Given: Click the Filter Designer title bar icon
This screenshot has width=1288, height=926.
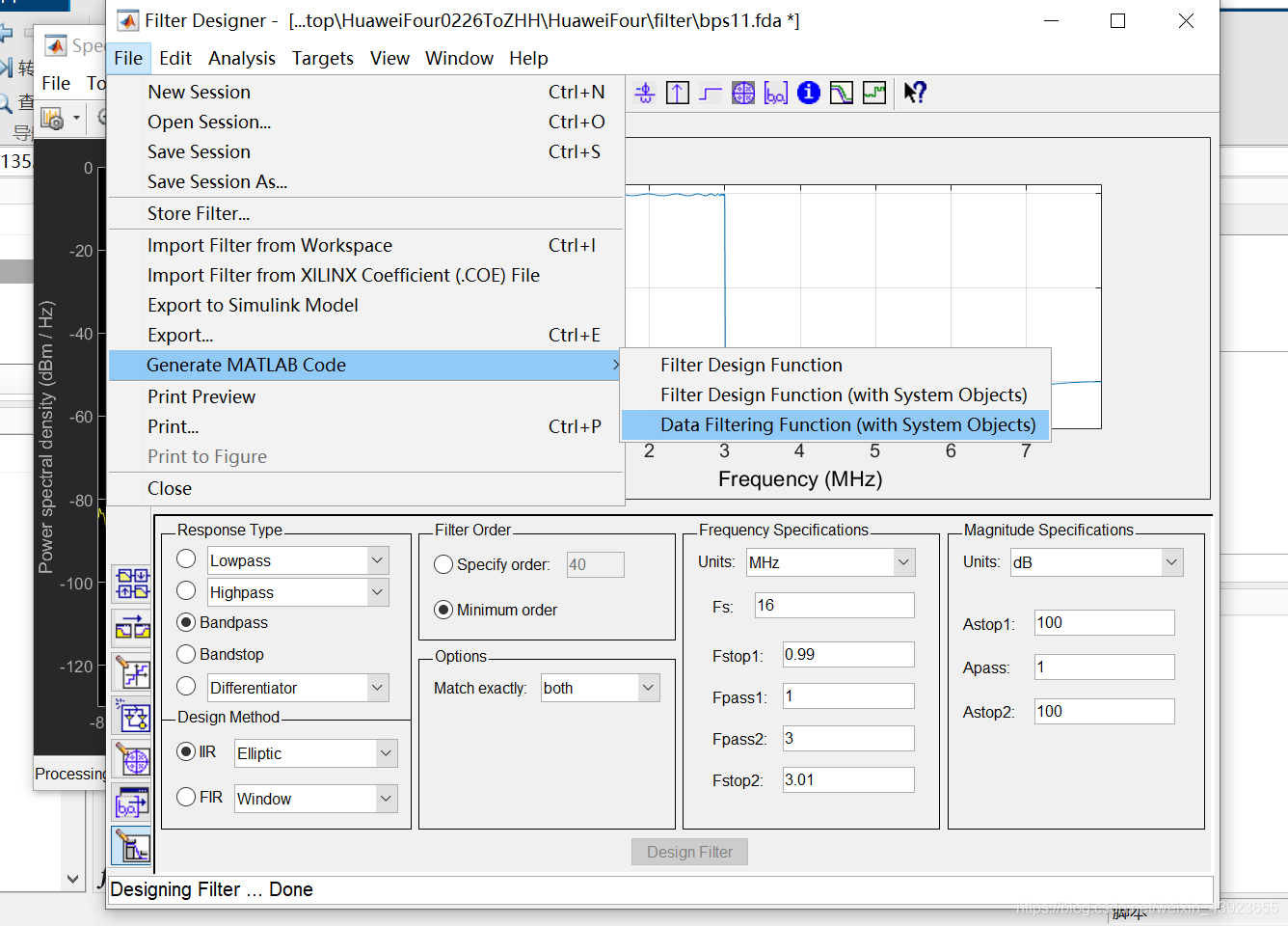Looking at the screenshot, I should pos(127,20).
